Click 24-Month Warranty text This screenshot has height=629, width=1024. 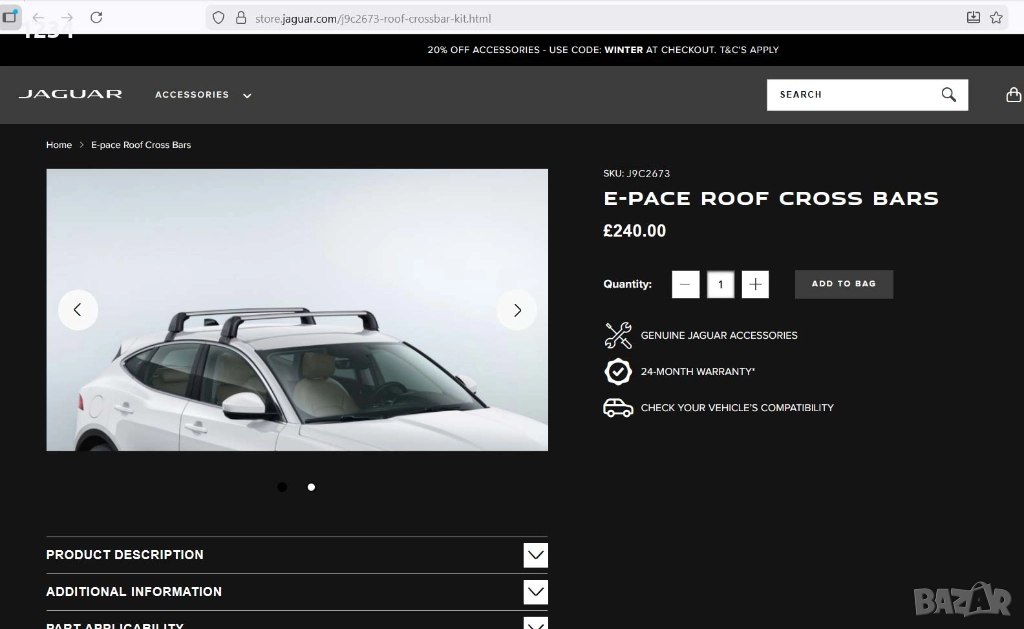pyautogui.click(x=697, y=372)
